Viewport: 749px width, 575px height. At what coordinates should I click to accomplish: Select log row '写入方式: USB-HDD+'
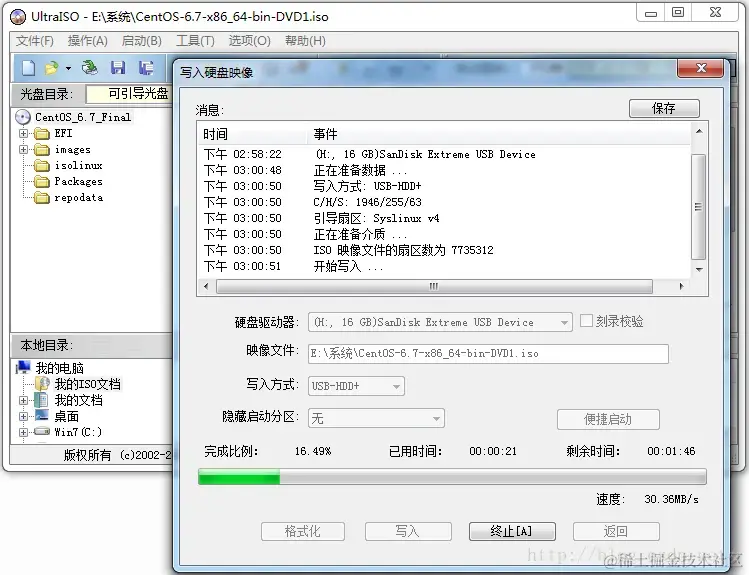(444, 186)
